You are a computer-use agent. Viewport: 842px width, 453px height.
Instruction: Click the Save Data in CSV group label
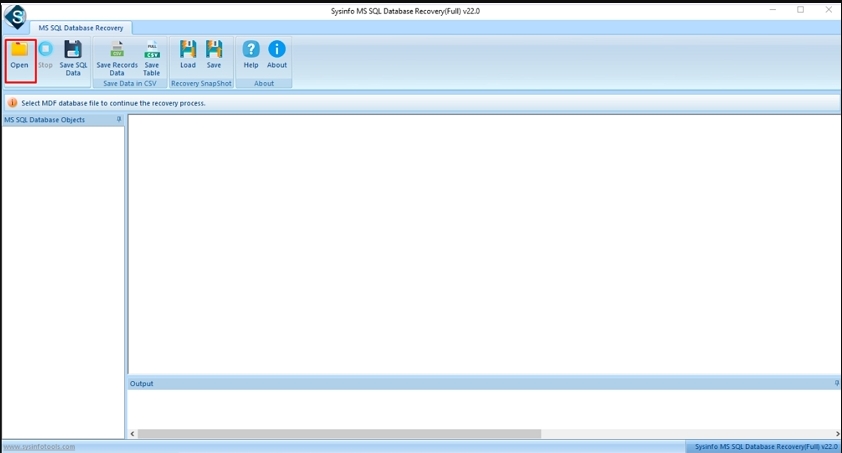click(x=129, y=84)
